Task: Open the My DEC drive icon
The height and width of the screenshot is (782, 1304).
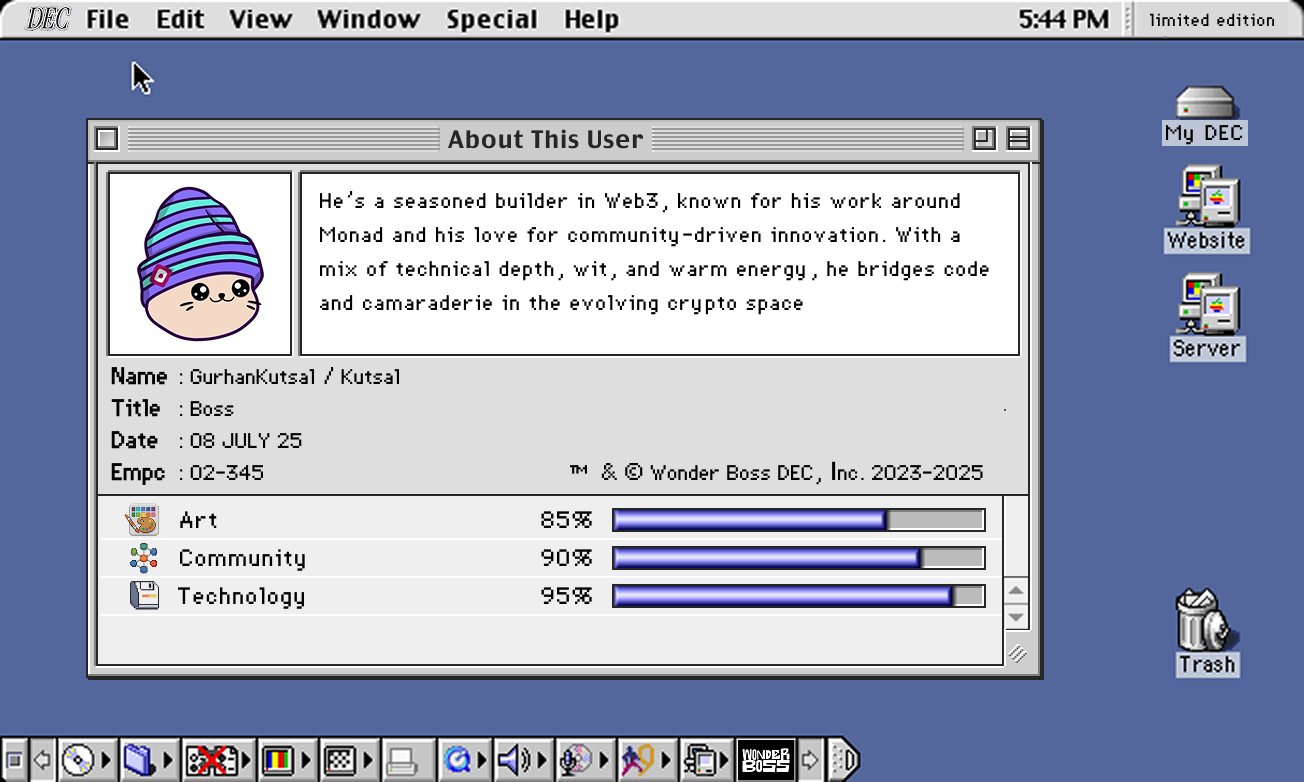Action: click(x=1204, y=104)
